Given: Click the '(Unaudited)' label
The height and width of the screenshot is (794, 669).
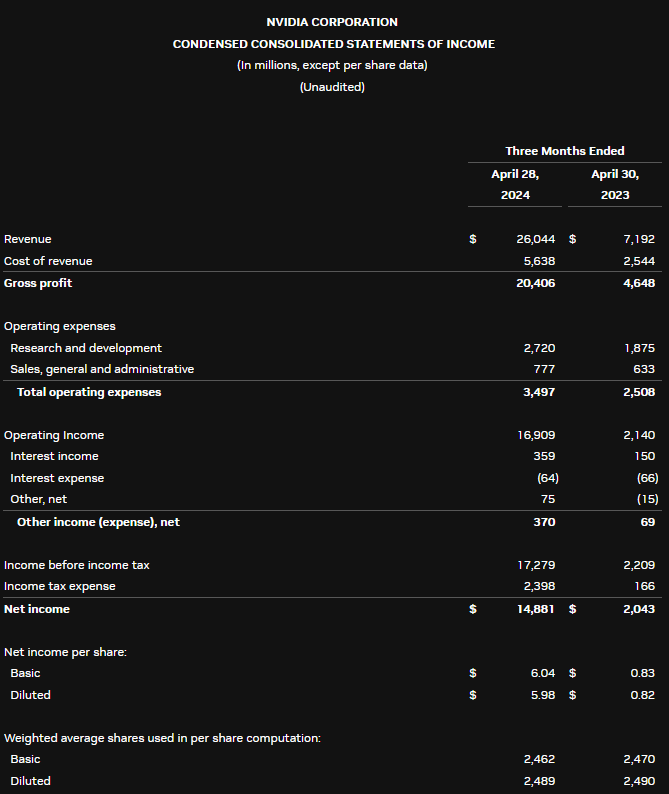Looking at the screenshot, I should (332, 87).
